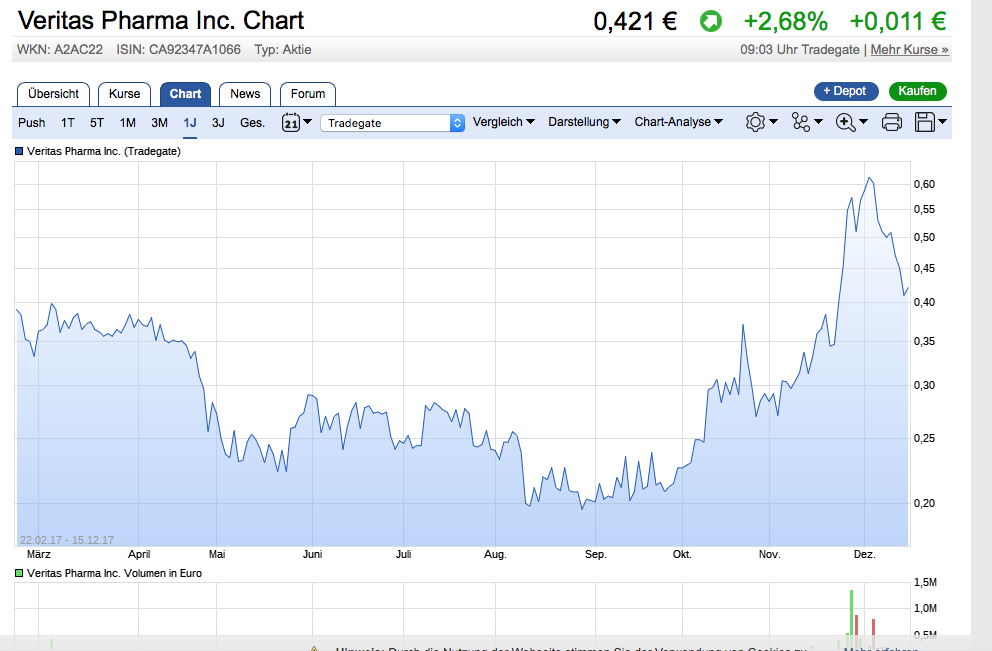Open the Forum tab

click(x=307, y=93)
